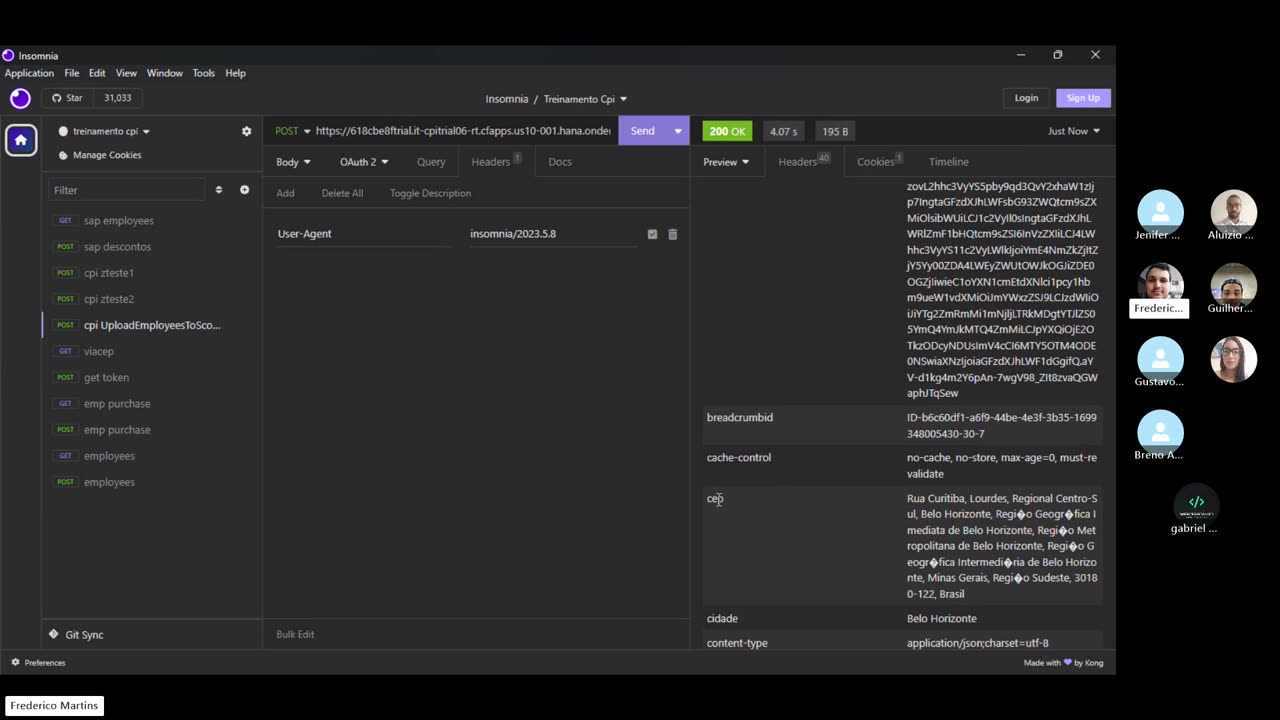This screenshot has height=720, width=1280.
Task: Click the GitHub Star button
Action: [x=68, y=98]
